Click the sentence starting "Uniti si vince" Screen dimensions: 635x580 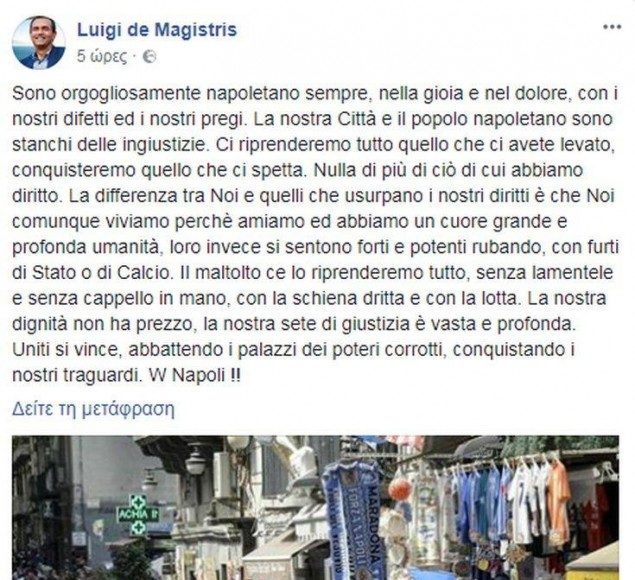tap(294, 363)
